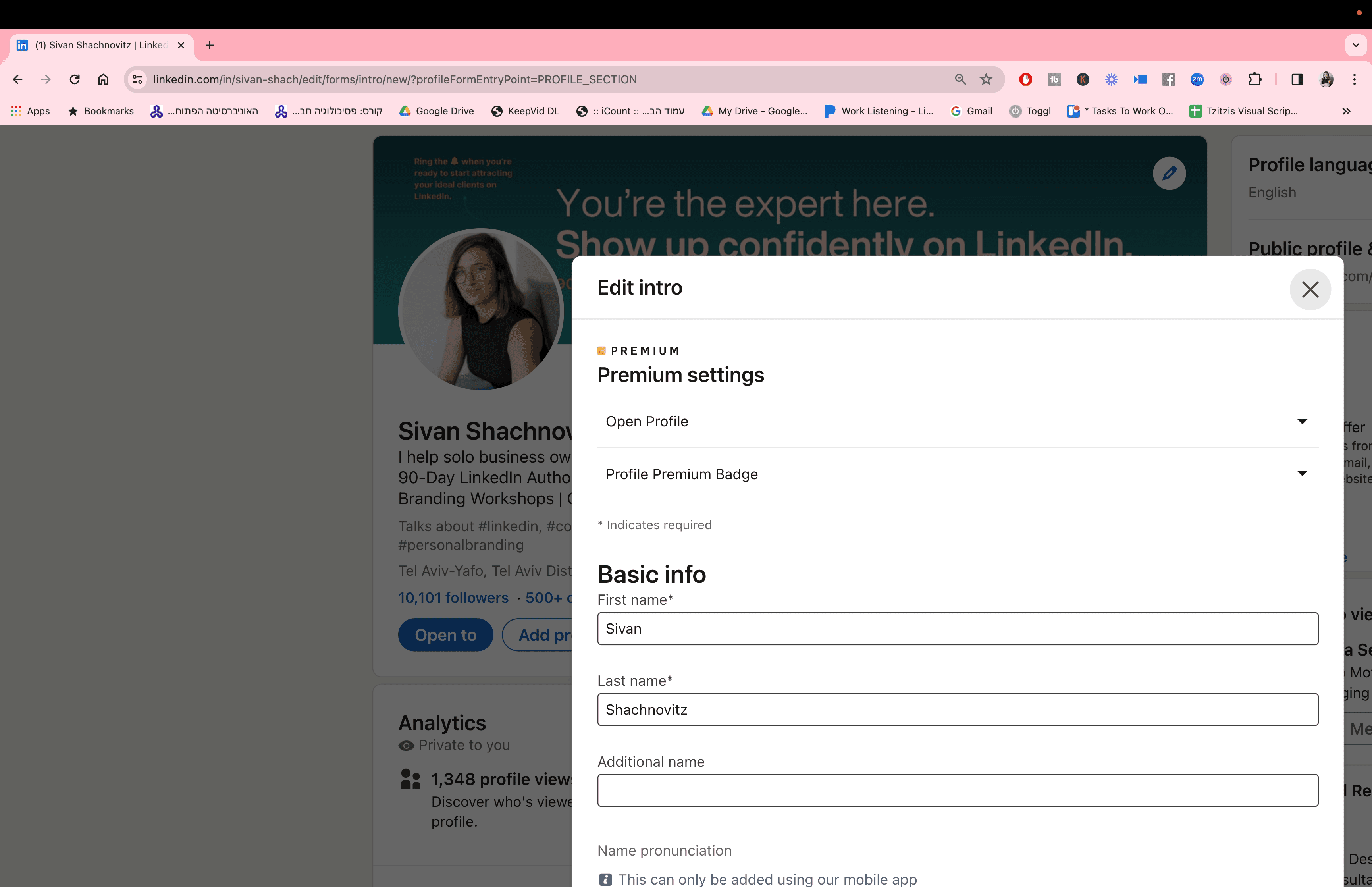Click the profile photo thumbnail
The height and width of the screenshot is (887, 1372).
(x=481, y=309)
